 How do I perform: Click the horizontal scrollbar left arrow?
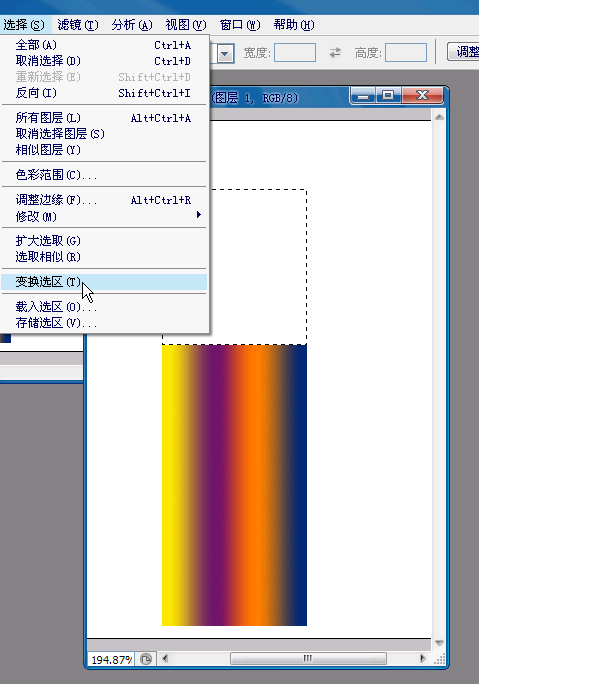165,658
